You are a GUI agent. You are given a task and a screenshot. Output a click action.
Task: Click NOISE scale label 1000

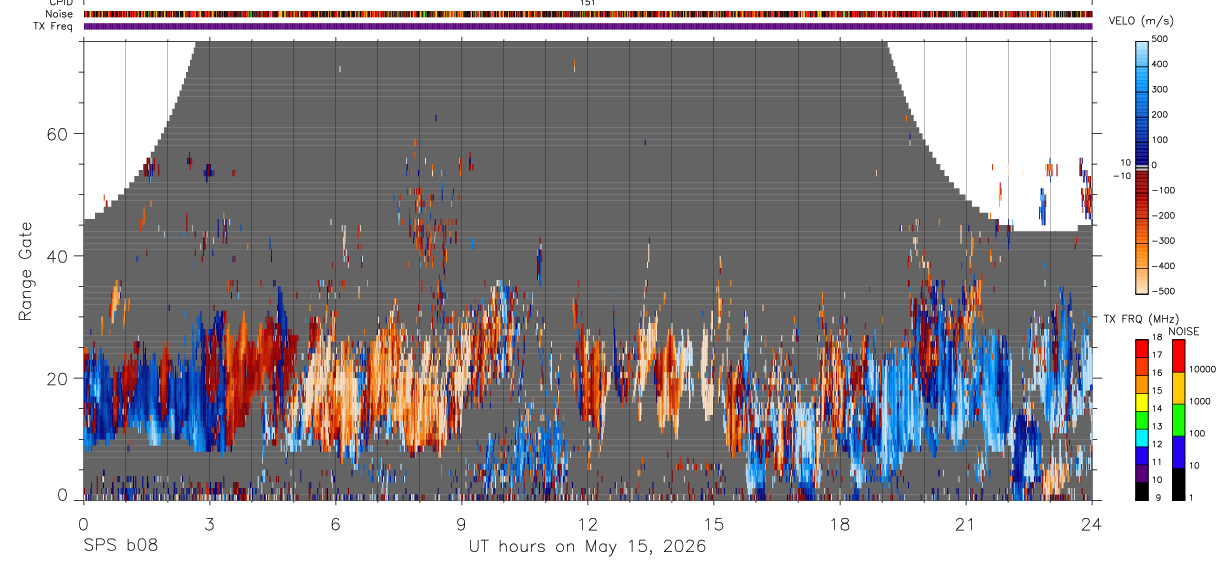pos(1200,401)
